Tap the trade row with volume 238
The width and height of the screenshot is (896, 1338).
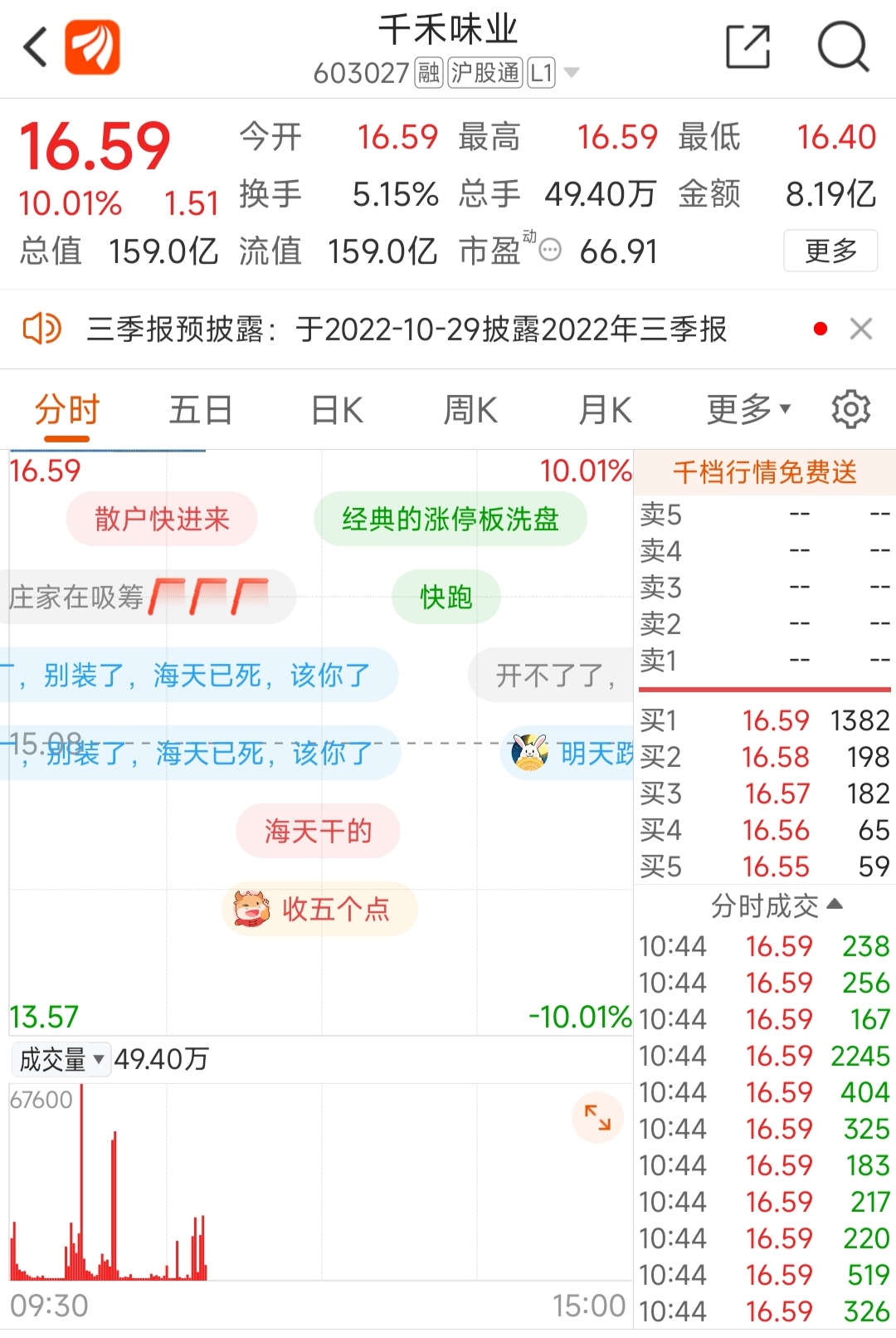point(764,946)
